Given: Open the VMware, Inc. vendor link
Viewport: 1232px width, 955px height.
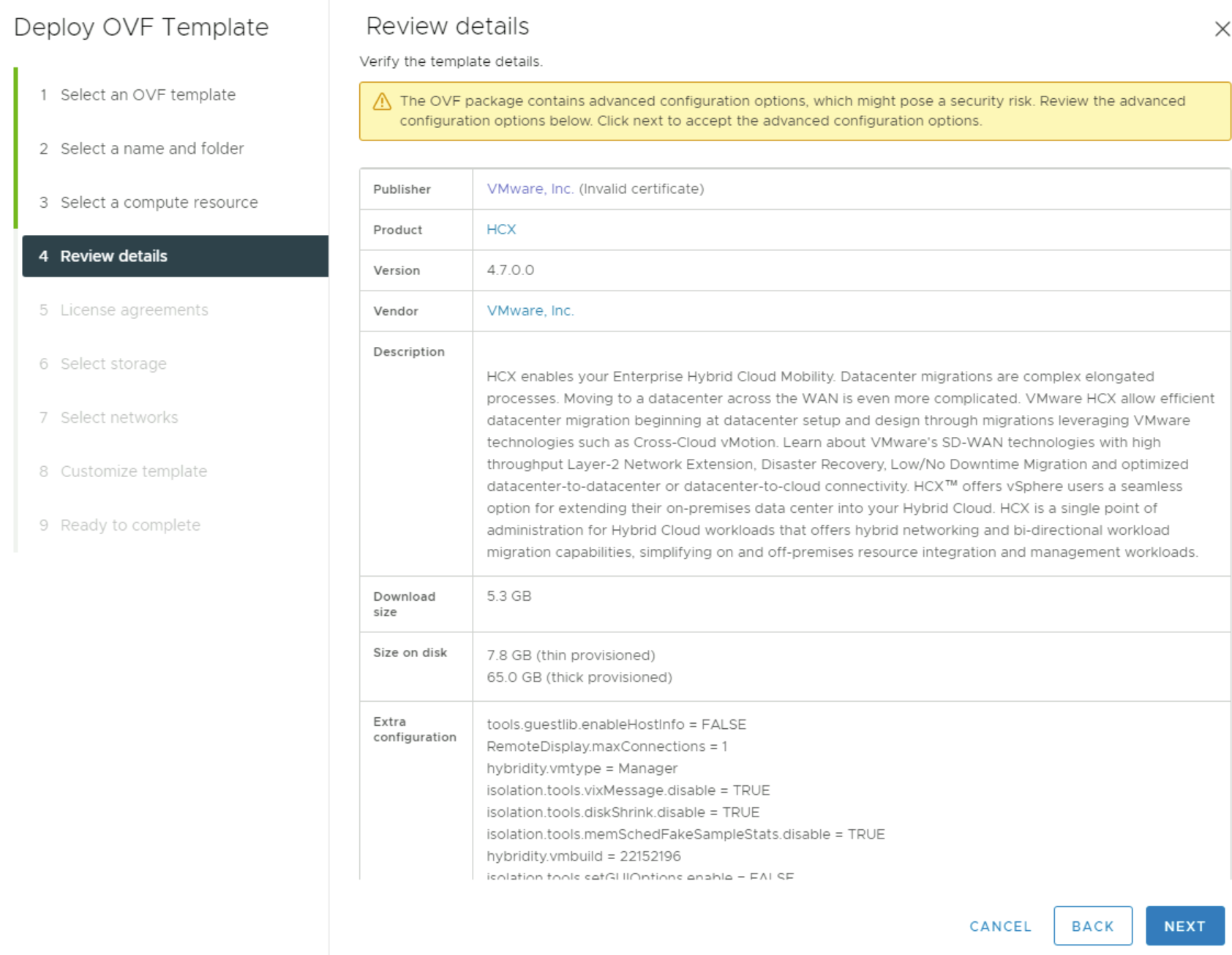Looking at the screenshot, I should (530, 310).
